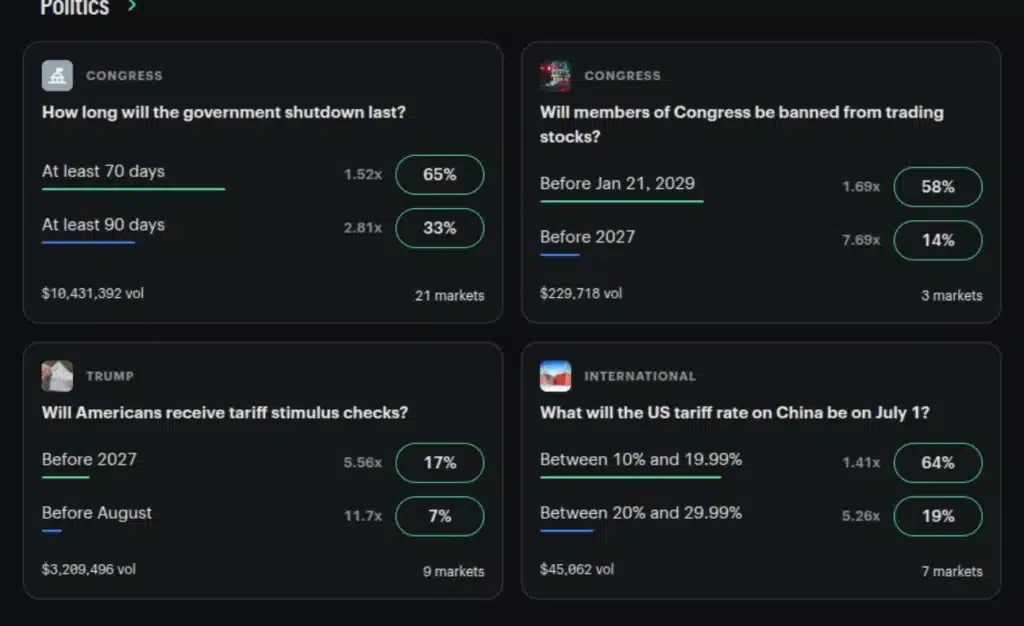Click the 33% button for At least 90 days
The width and height of the screenshot is (1024, 626).
coord(440,228)
